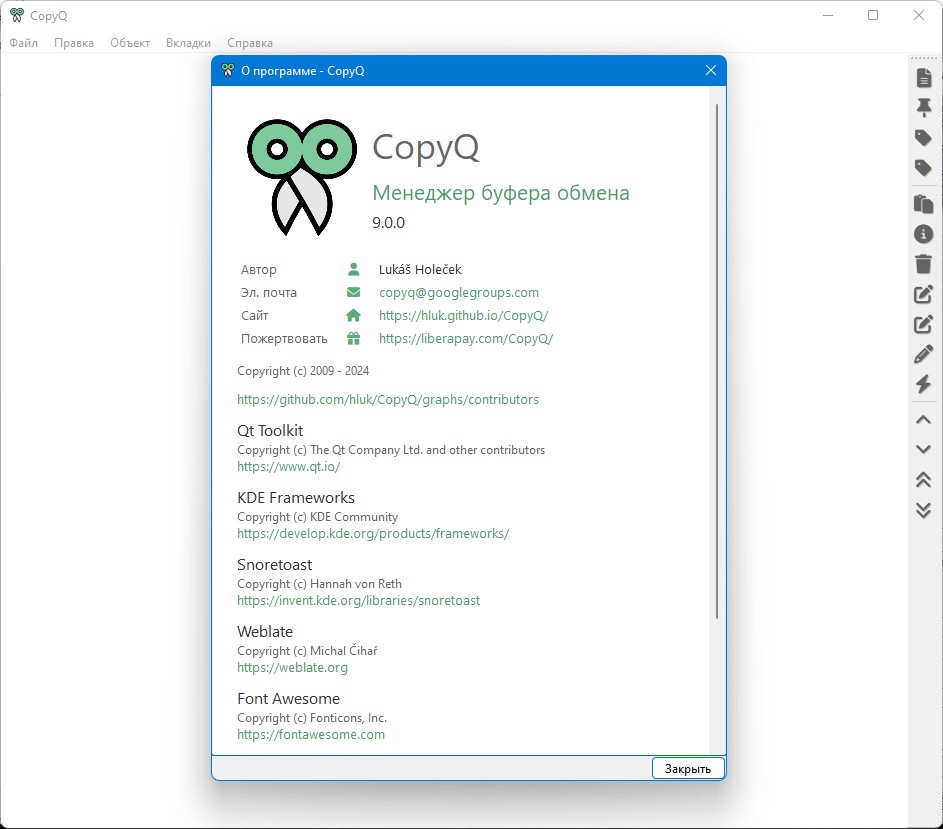Open the action lightning bolt icon
Image resolution: width=943 pixels, height=829 pixels.
coord(924,384)
